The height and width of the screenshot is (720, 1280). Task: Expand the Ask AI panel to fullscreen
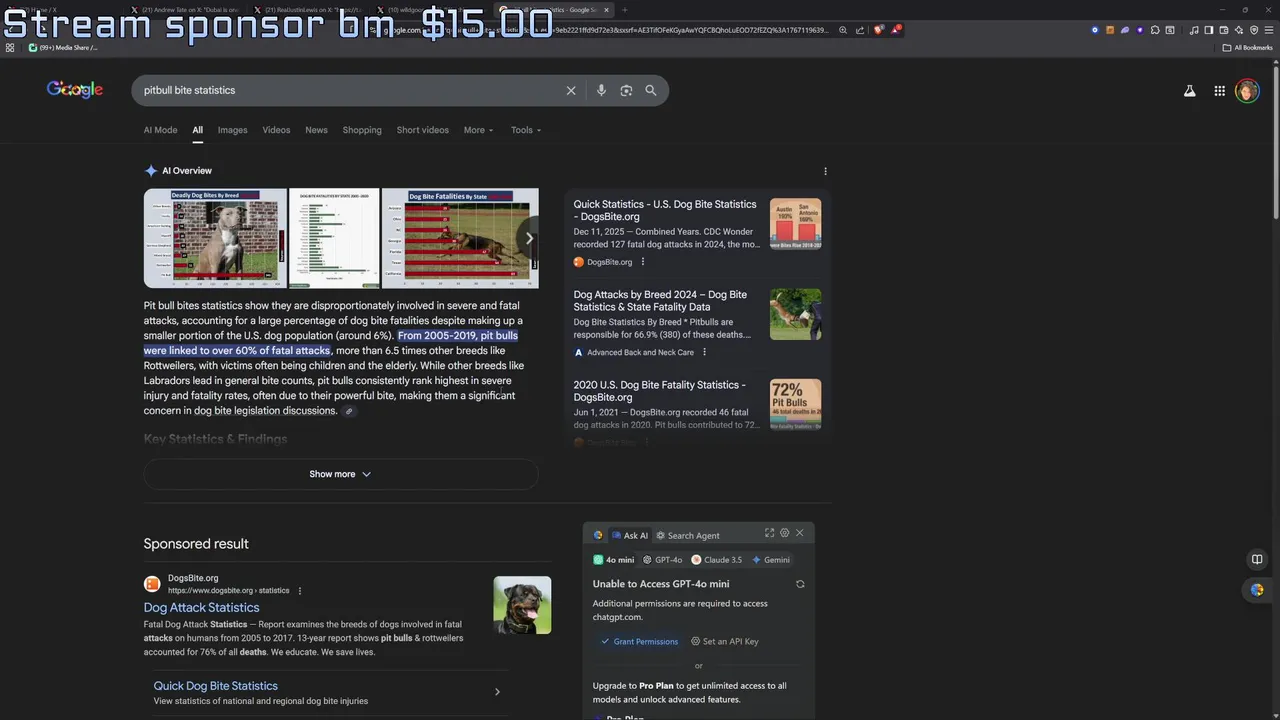(769, 534)
